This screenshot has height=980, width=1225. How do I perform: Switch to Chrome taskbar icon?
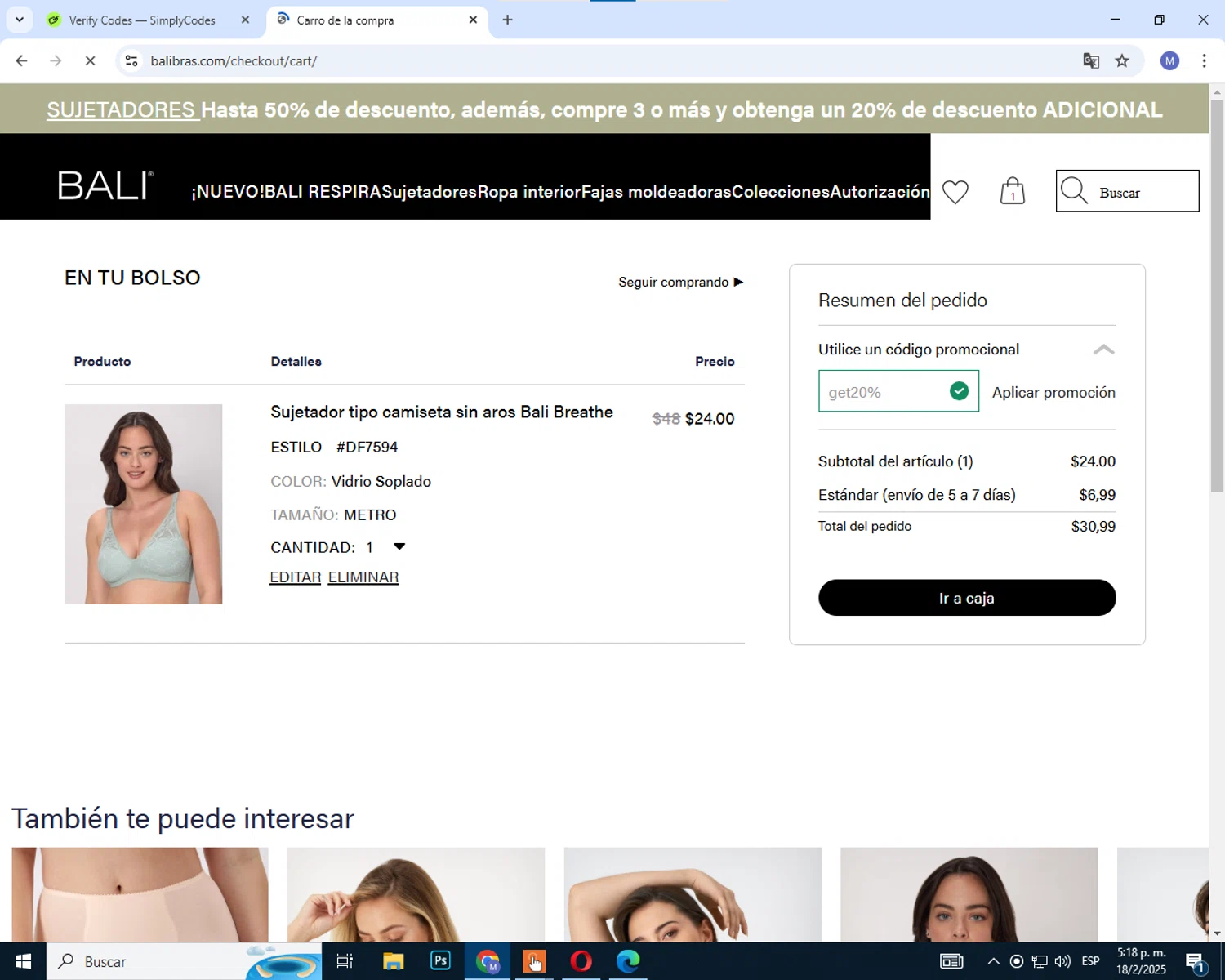pyautogui.click(x=488, y=961)
